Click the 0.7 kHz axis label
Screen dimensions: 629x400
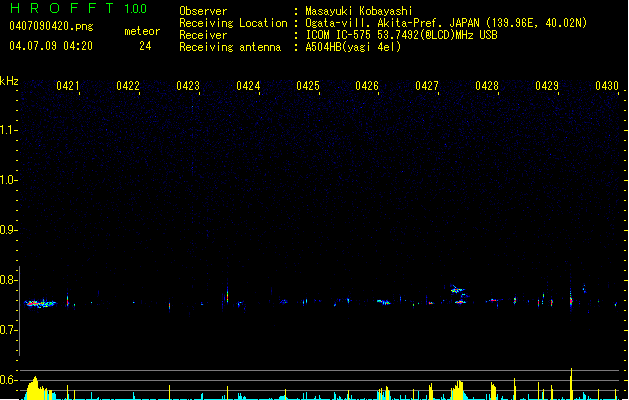click(8, 330)
